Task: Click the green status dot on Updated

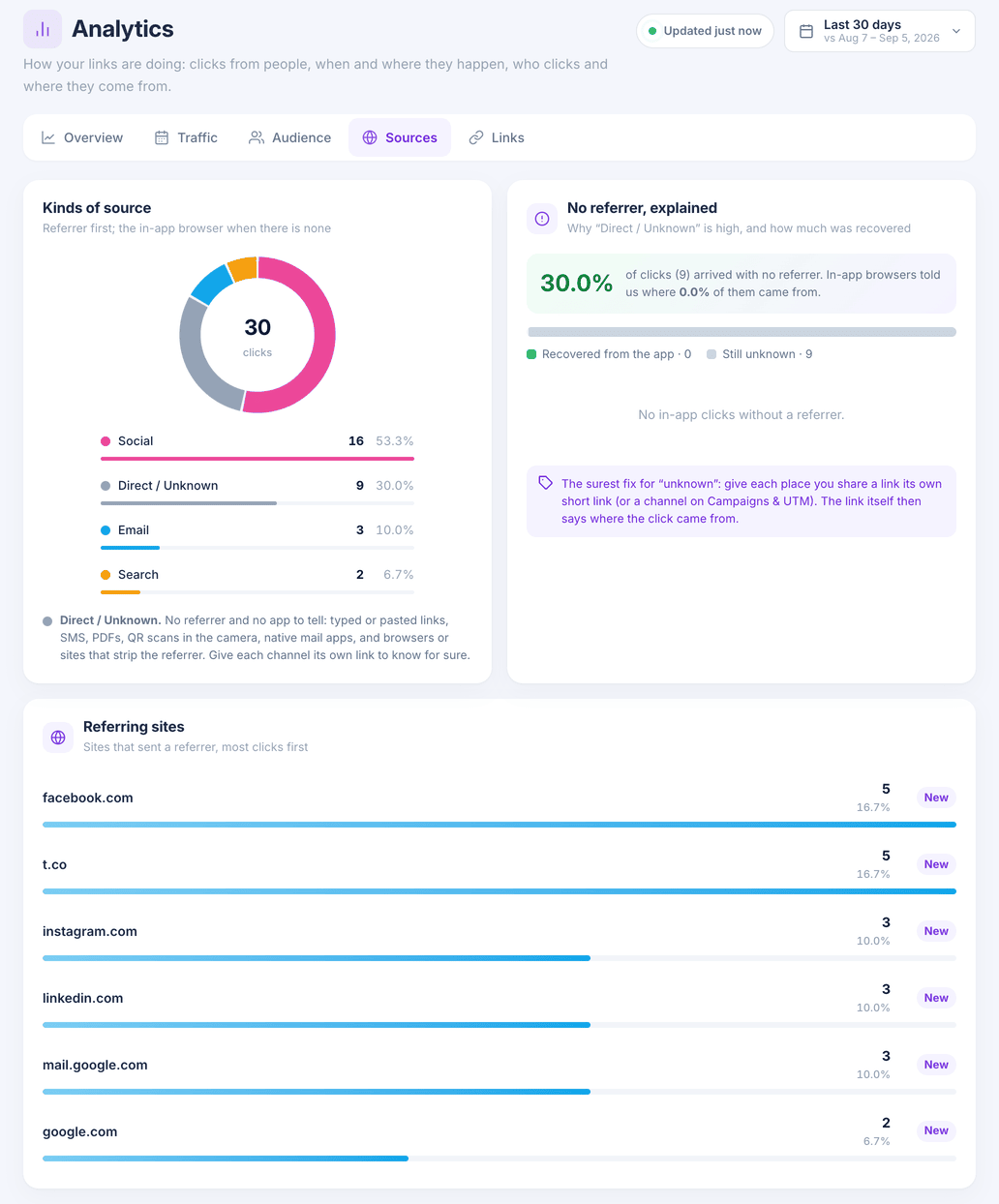Action: (x=652, y=31)
